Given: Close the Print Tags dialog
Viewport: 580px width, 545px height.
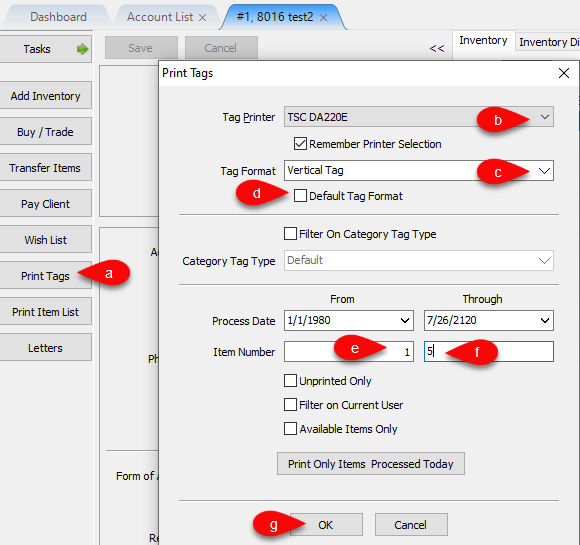Looking at the screenshot, I should pos(564,73).
